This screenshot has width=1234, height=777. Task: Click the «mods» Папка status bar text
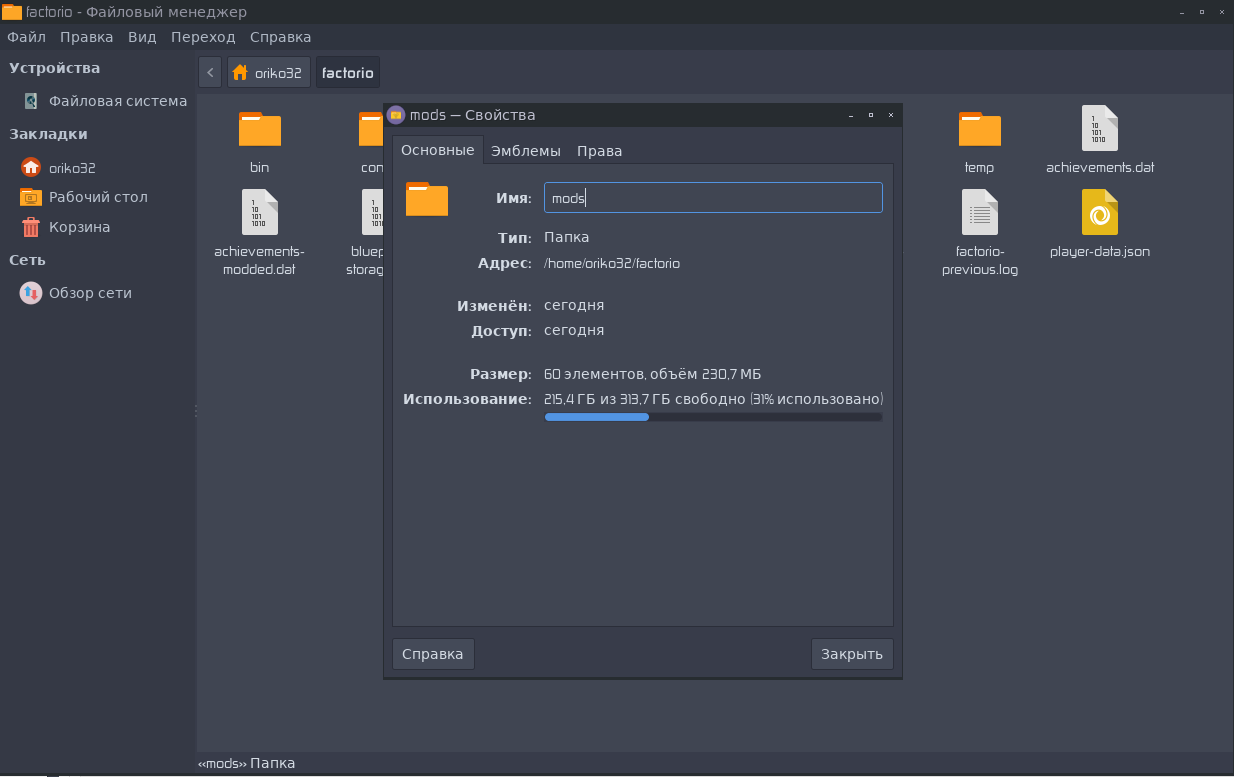click(247, 763)
